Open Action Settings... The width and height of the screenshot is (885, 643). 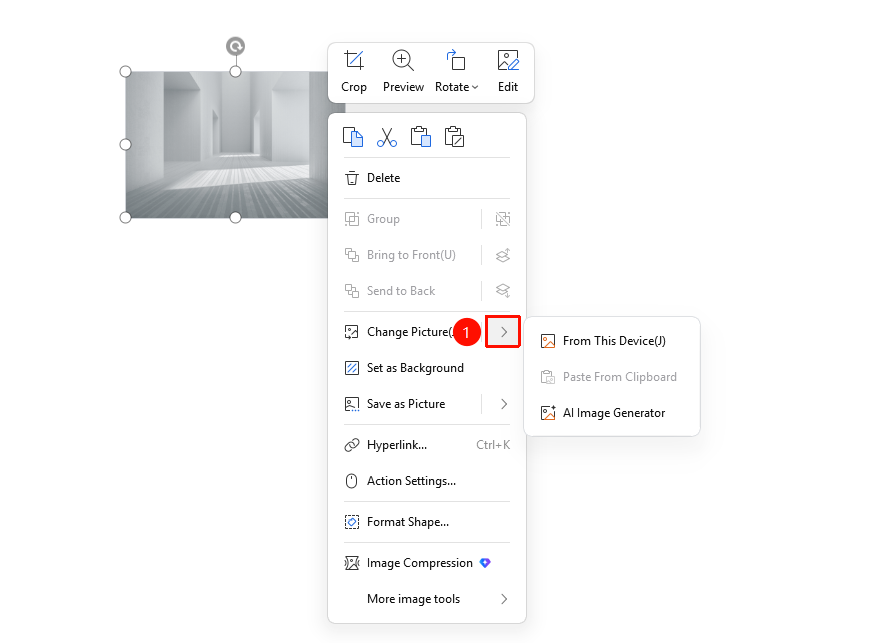pyautogui.click(x=427, y=481)
